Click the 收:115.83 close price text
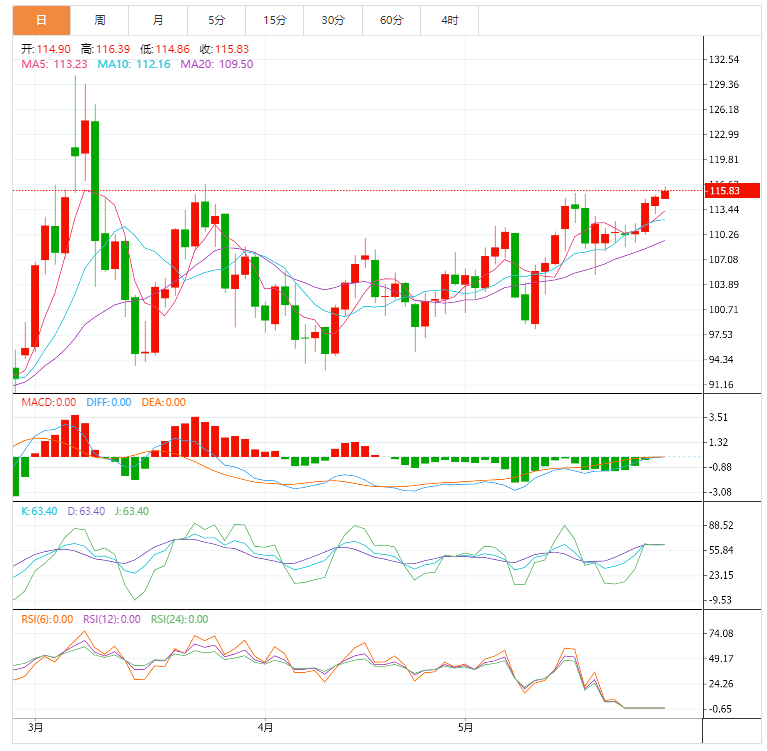 point(225,49)
